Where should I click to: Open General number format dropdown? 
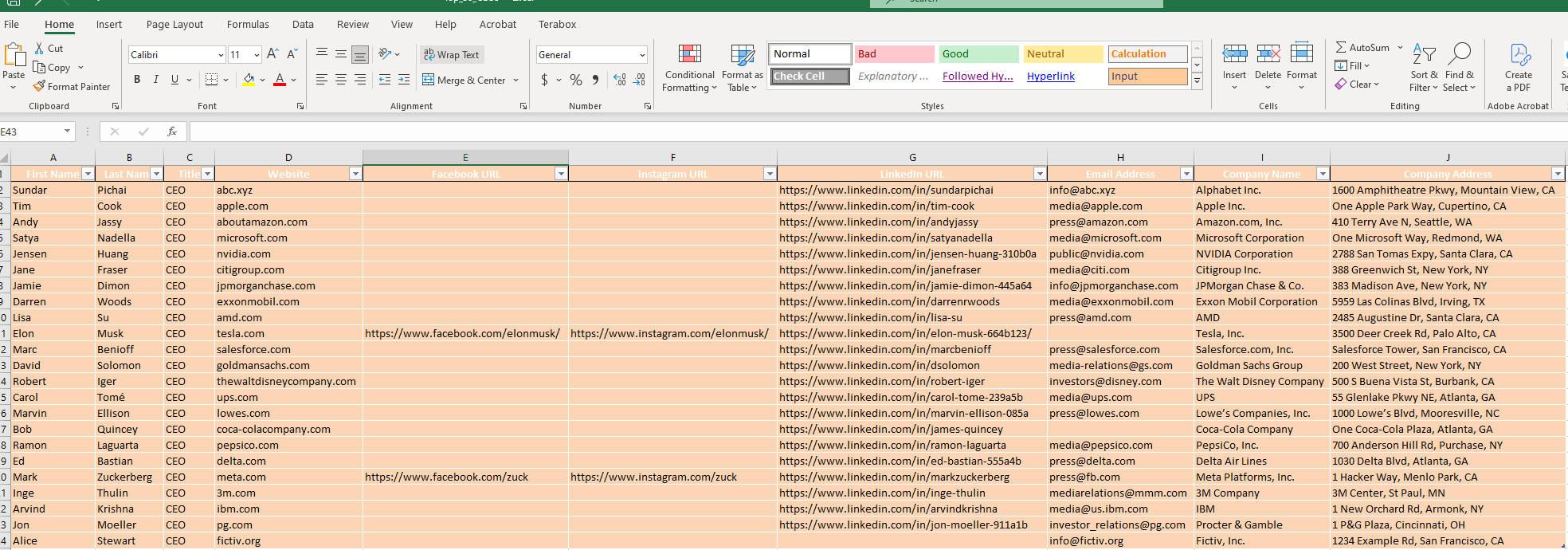(641, 54)
